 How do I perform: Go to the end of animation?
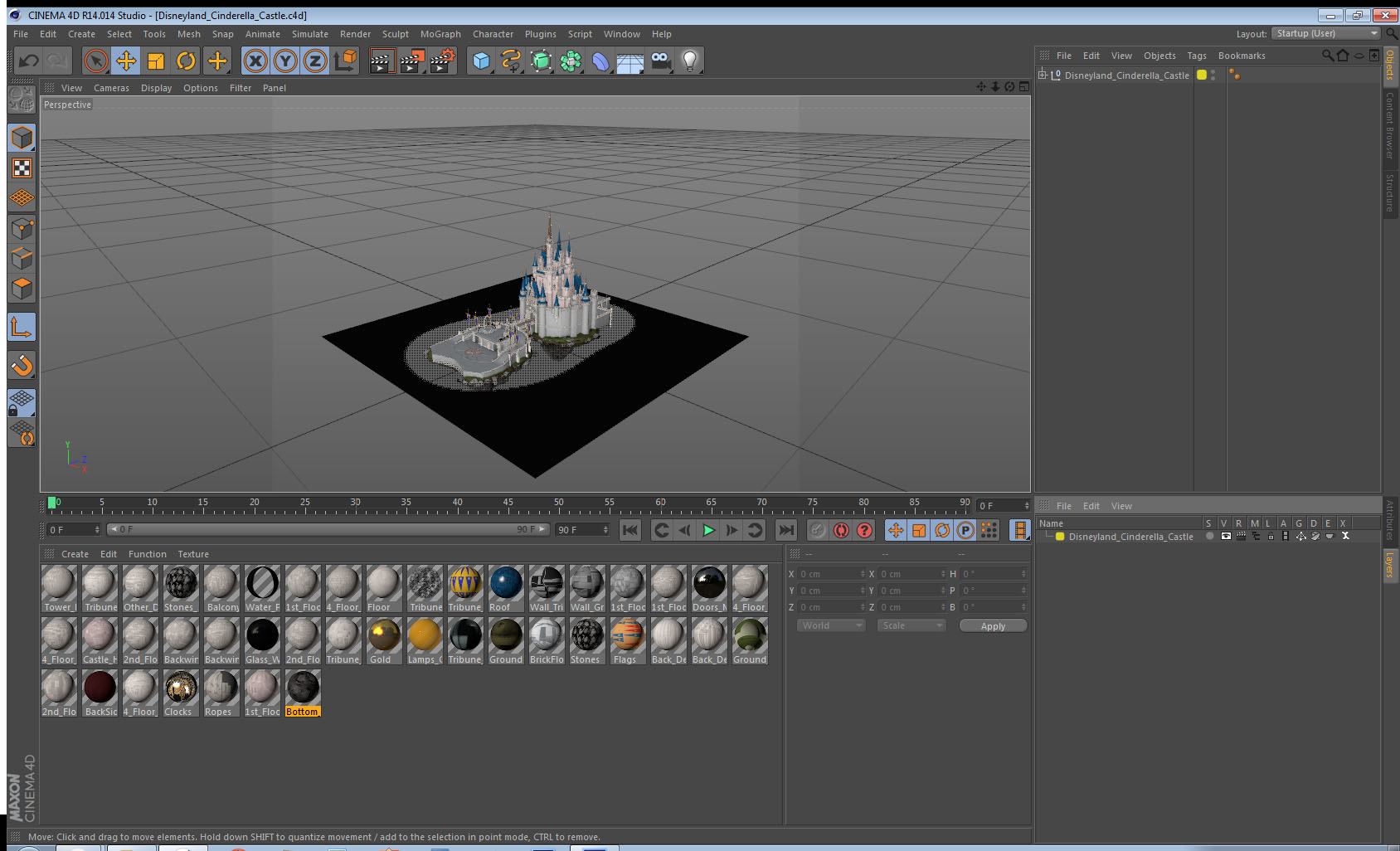point(785,530)
